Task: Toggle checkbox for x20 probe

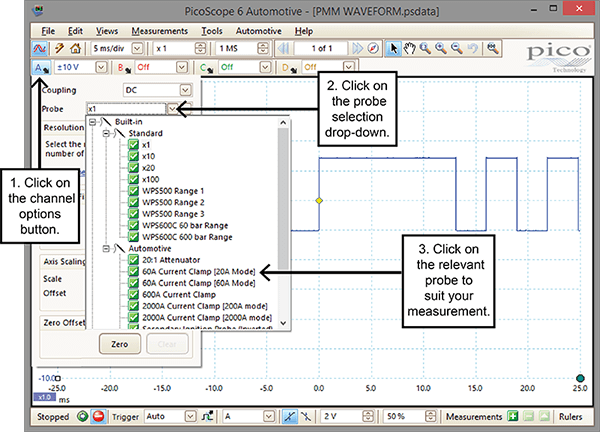Action: 133,168
